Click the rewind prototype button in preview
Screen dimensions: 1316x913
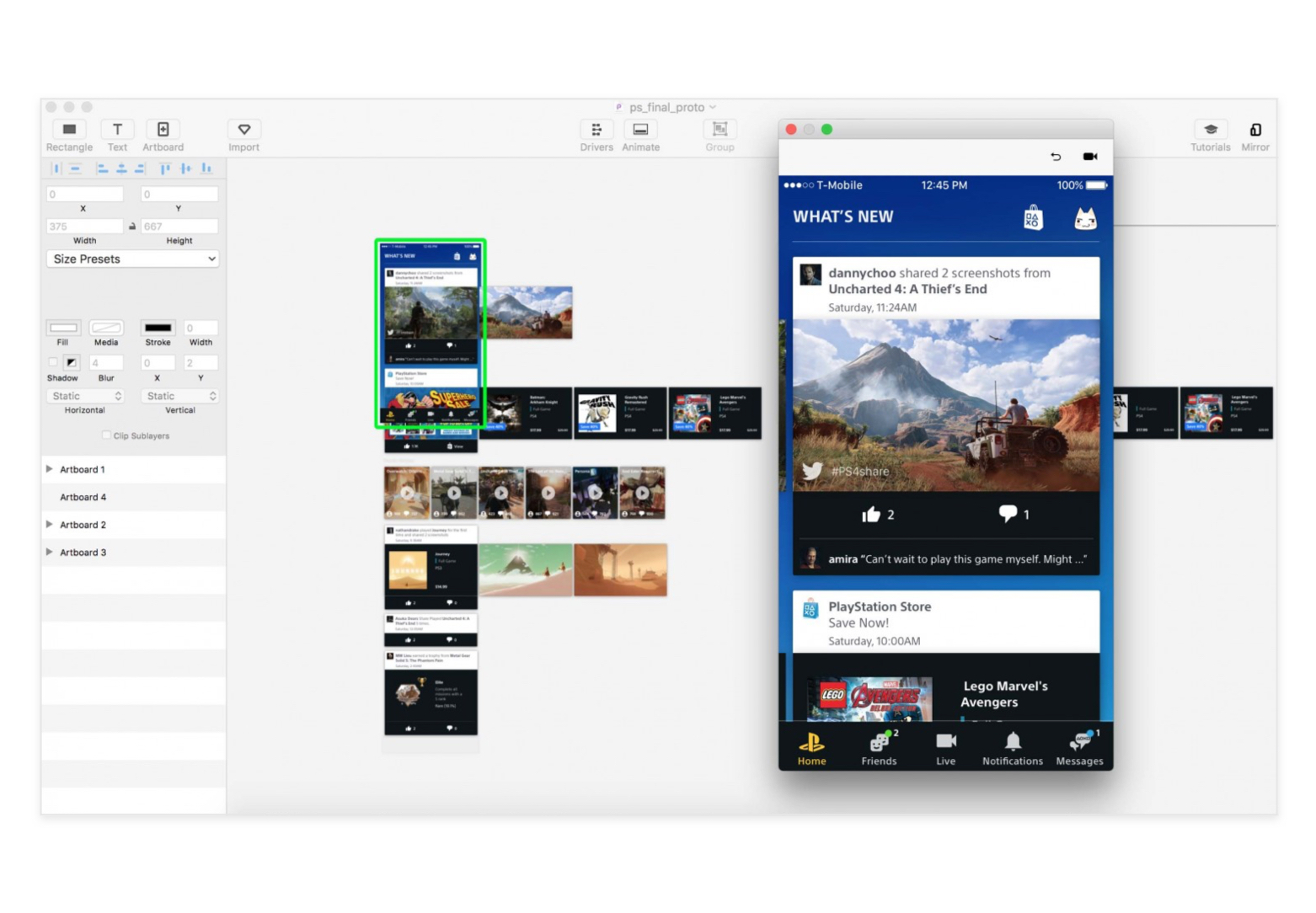[x=1055, y=157]
